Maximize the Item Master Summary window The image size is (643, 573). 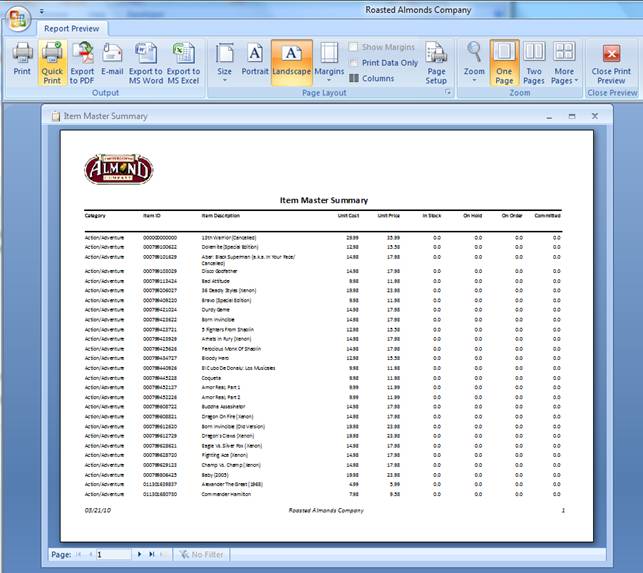tap(572, 116)
